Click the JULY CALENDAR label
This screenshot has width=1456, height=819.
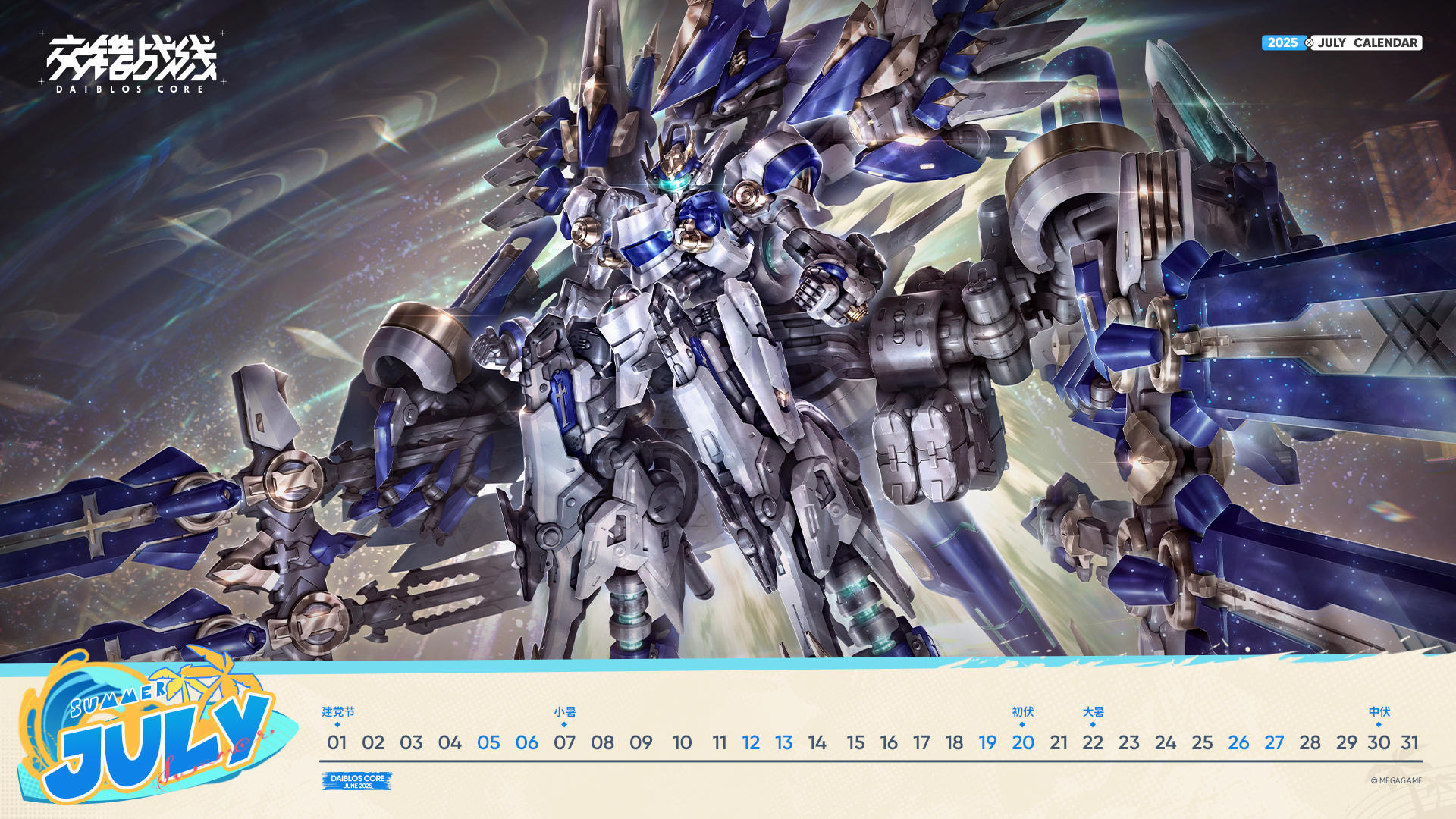(1367, 42)
